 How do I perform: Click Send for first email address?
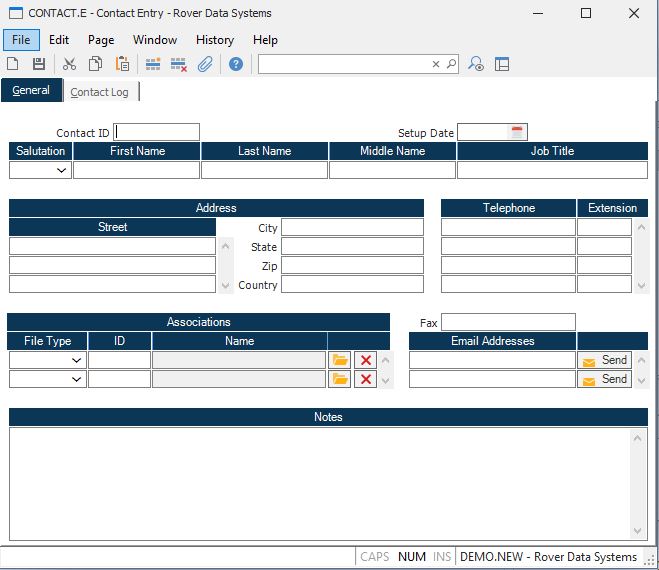[604, 360]
